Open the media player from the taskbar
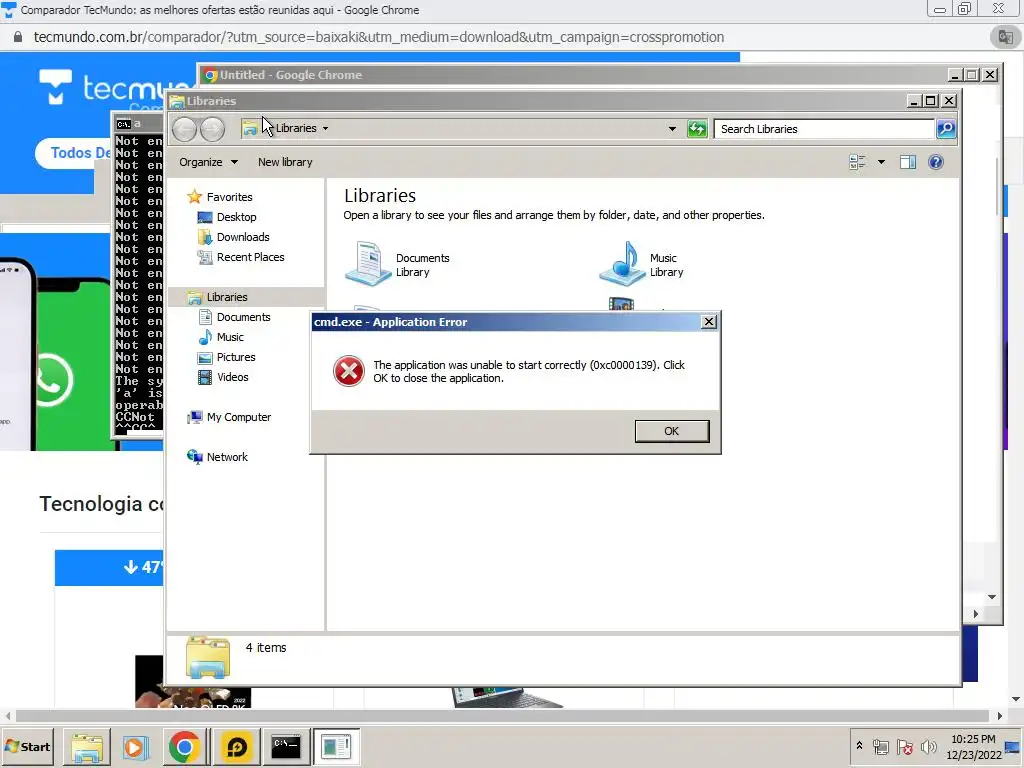This screenshot has height=768, width=1024. 135,746
